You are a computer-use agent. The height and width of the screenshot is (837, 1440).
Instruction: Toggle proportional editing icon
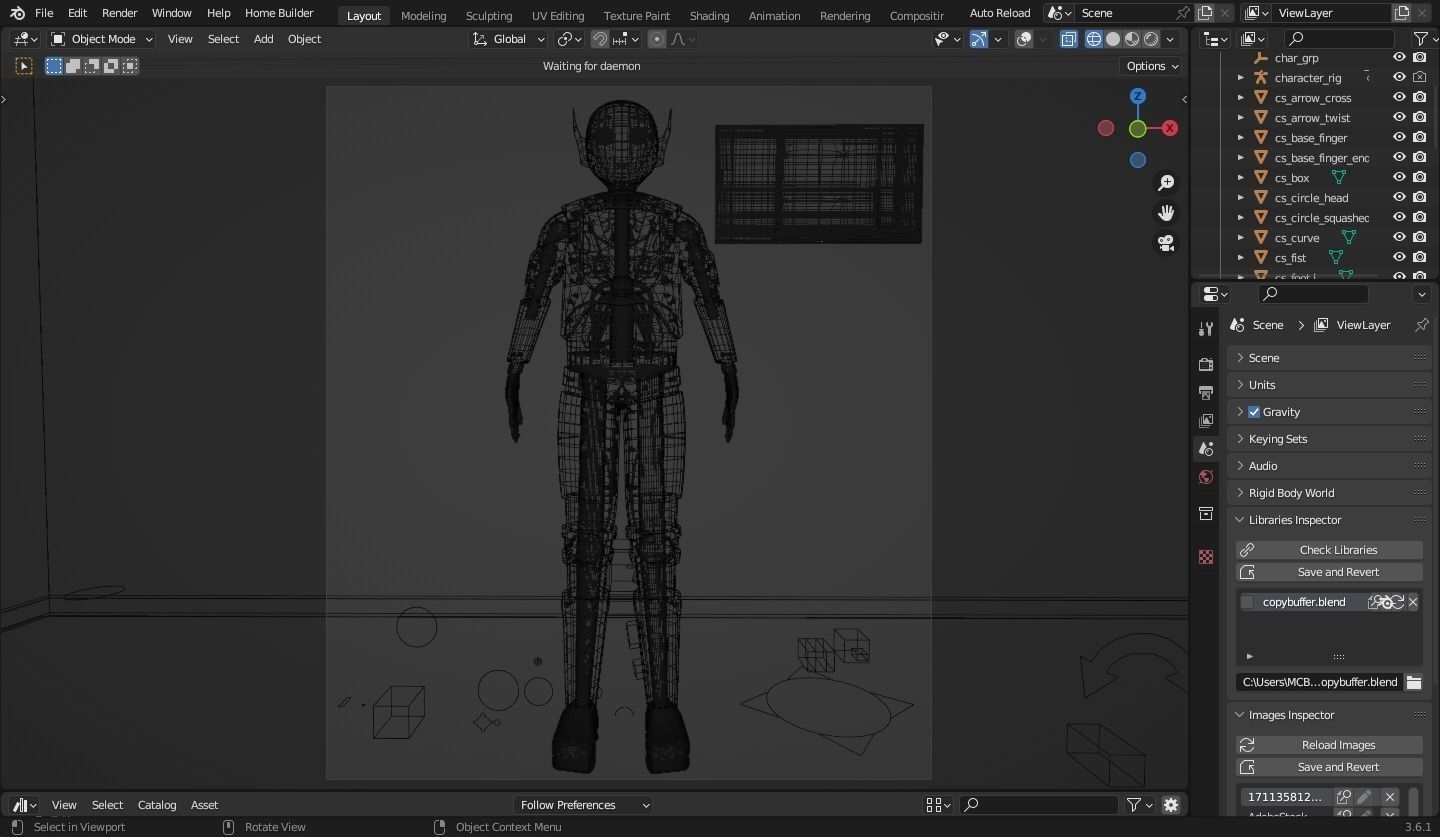pyautogui.click(x=657, y=39)
